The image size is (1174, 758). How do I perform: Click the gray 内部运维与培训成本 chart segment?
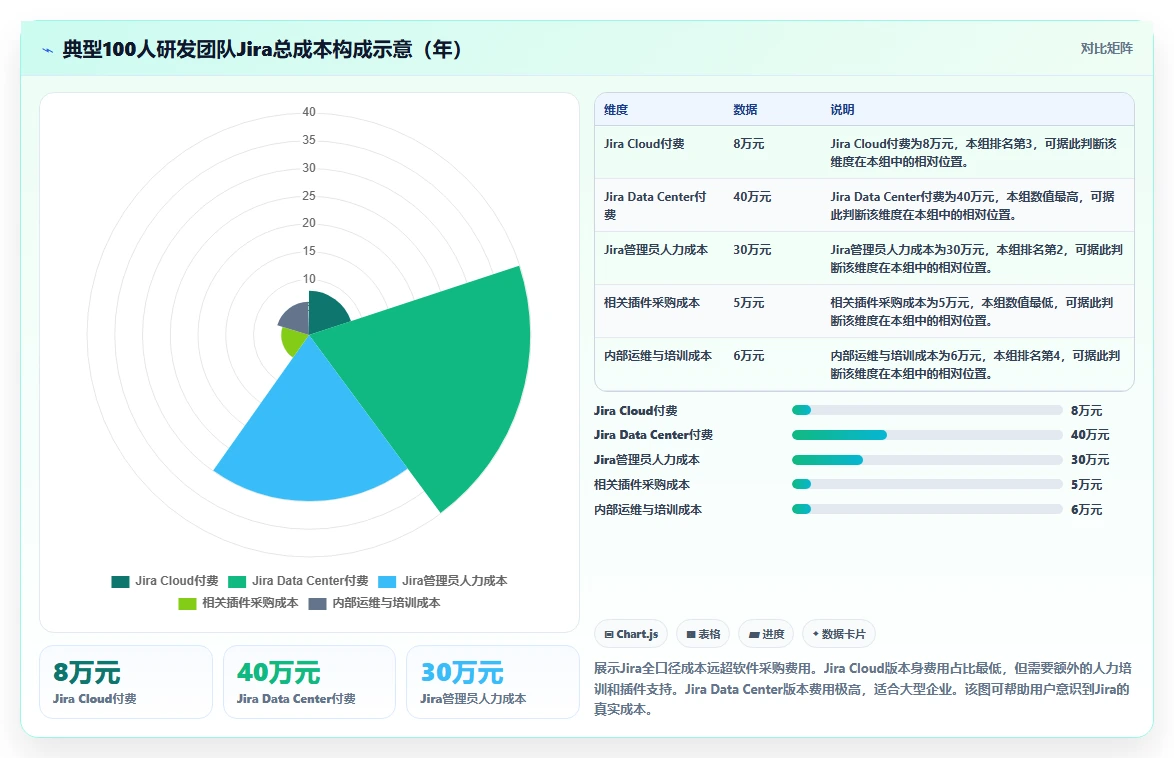tap(296, 319)
